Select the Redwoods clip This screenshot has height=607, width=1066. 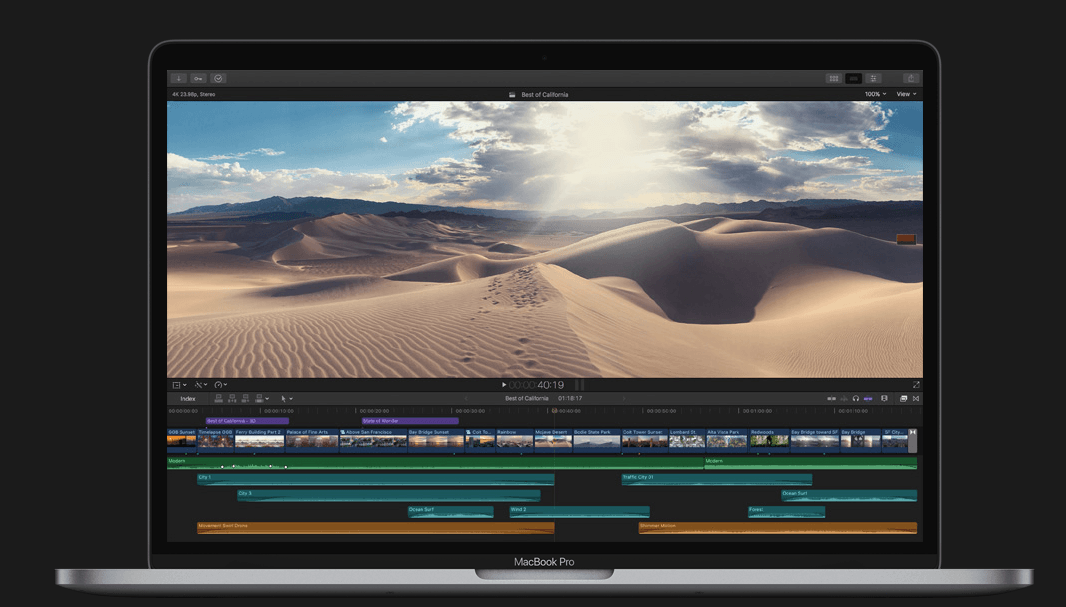(769, 440)
